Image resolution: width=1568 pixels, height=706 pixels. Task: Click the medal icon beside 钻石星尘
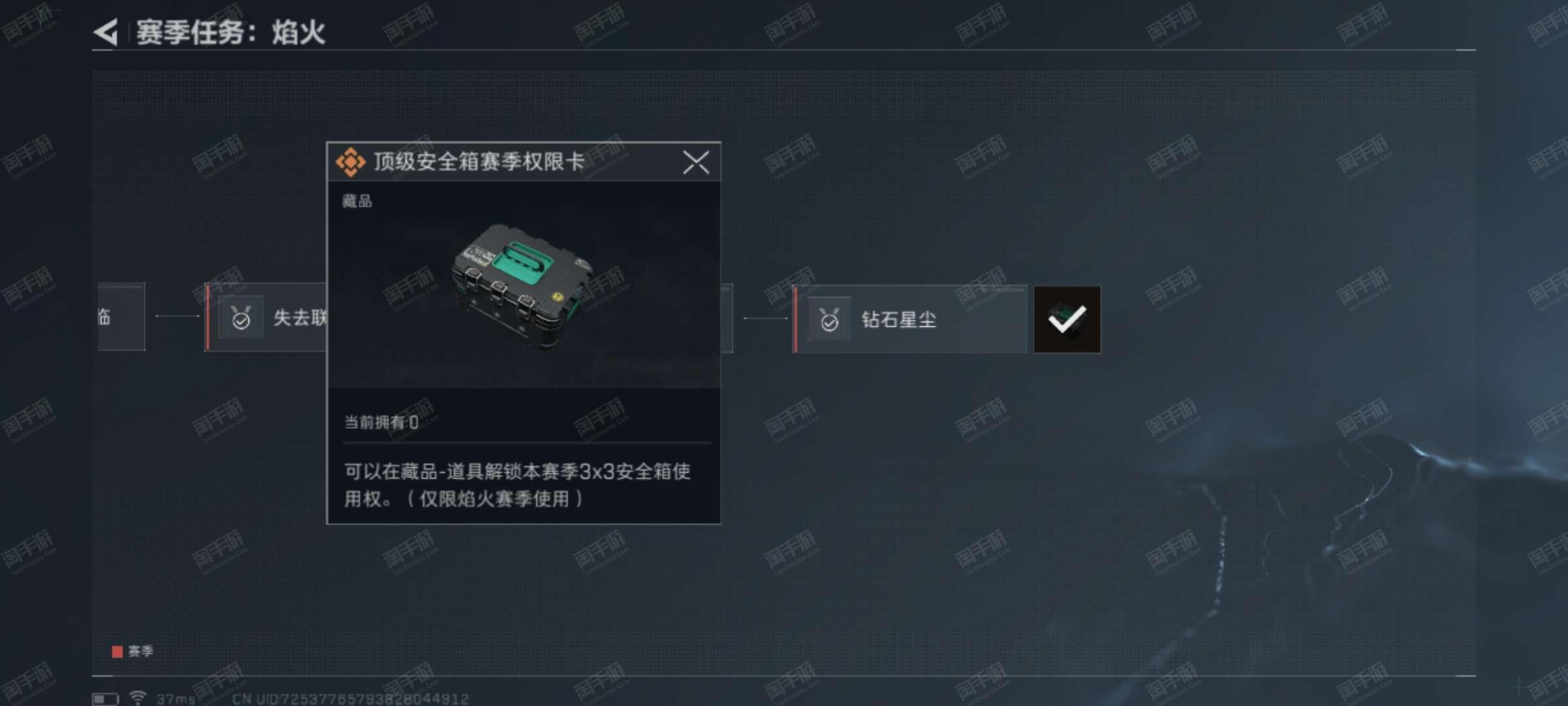830,320
